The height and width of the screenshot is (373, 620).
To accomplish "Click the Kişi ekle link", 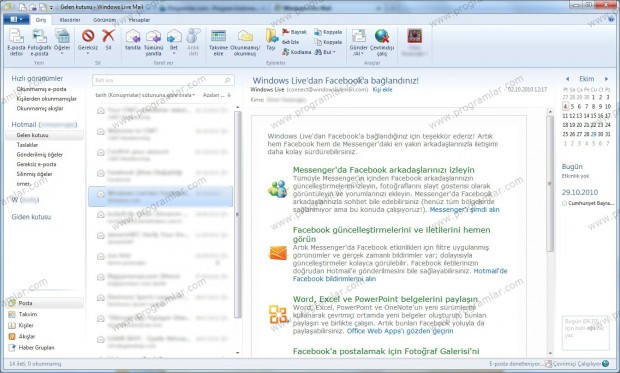I will (x=382, y=90).
